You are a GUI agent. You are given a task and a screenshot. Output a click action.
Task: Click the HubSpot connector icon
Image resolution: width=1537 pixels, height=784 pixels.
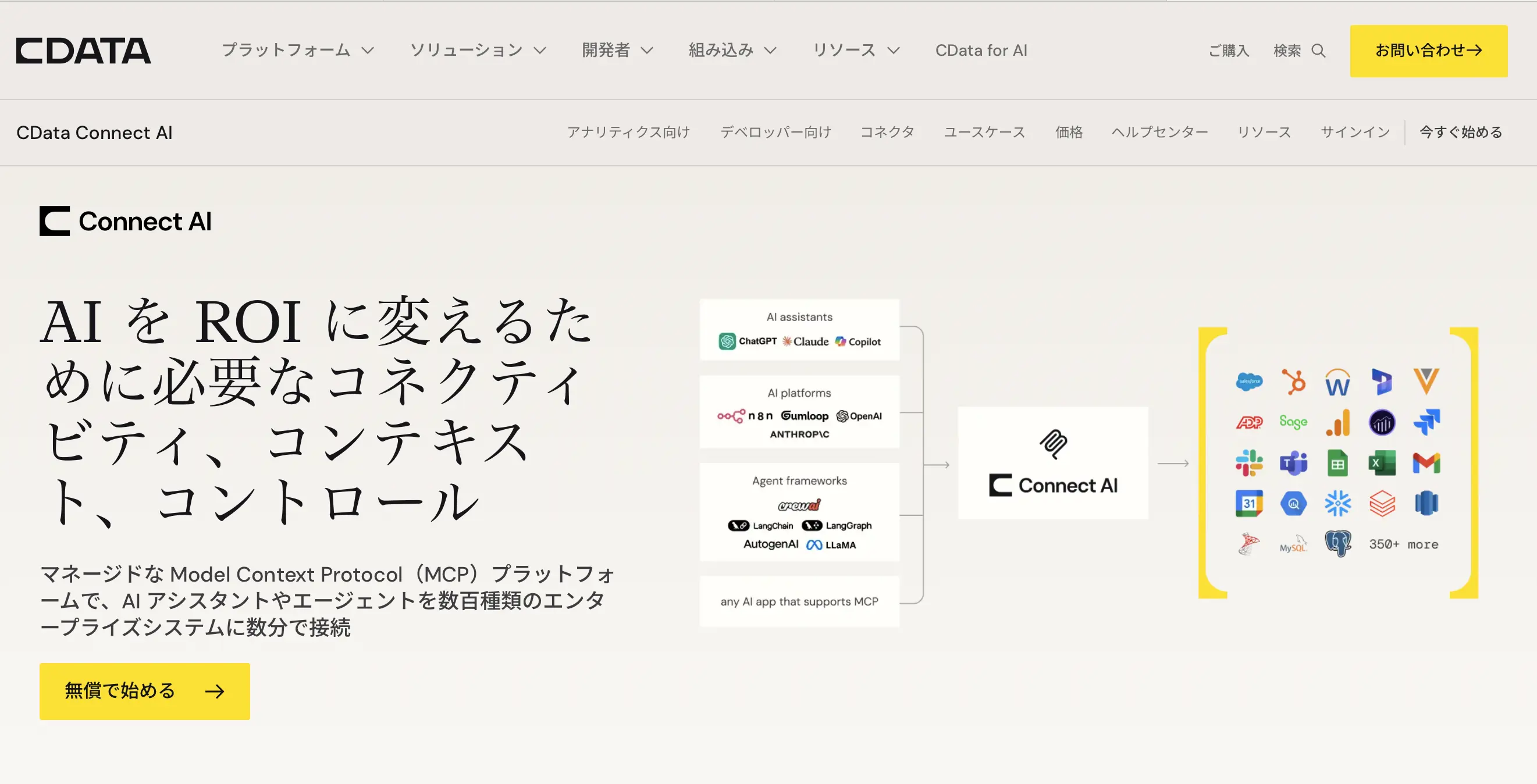[1294, 382]
